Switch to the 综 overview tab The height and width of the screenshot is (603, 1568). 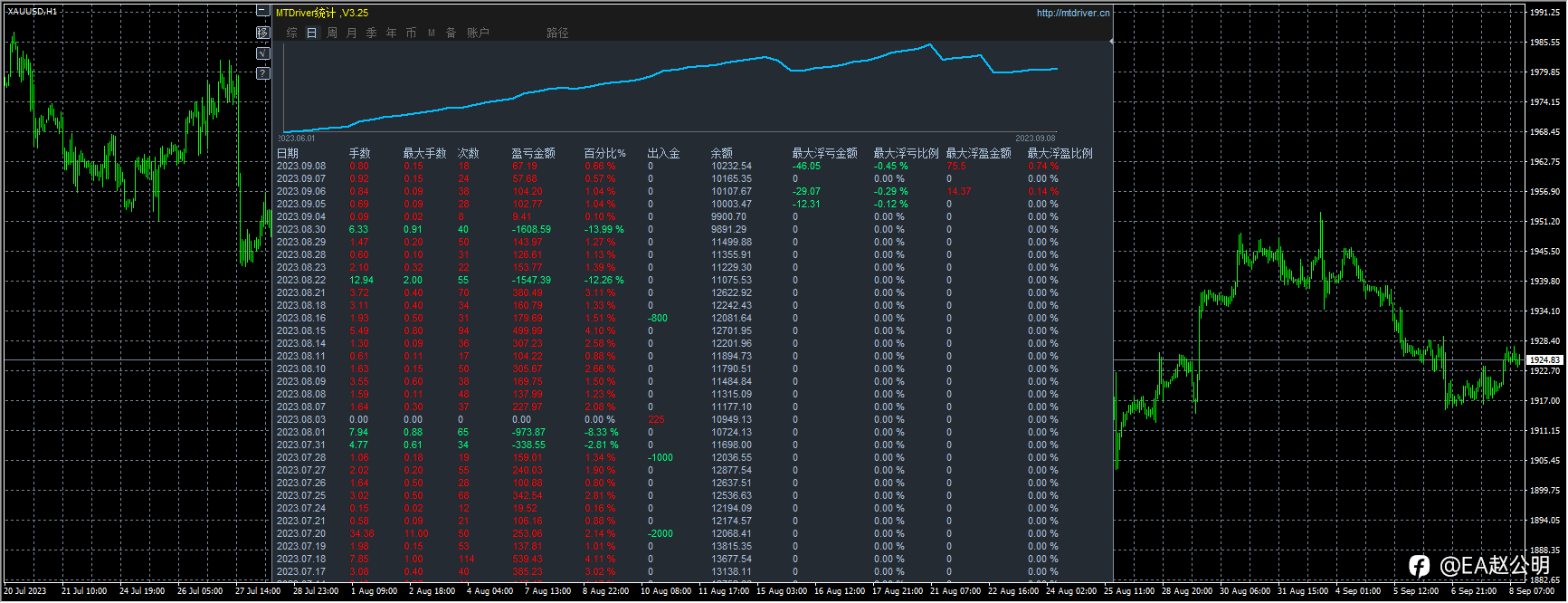pyautogui.click(x=291, y=33)
